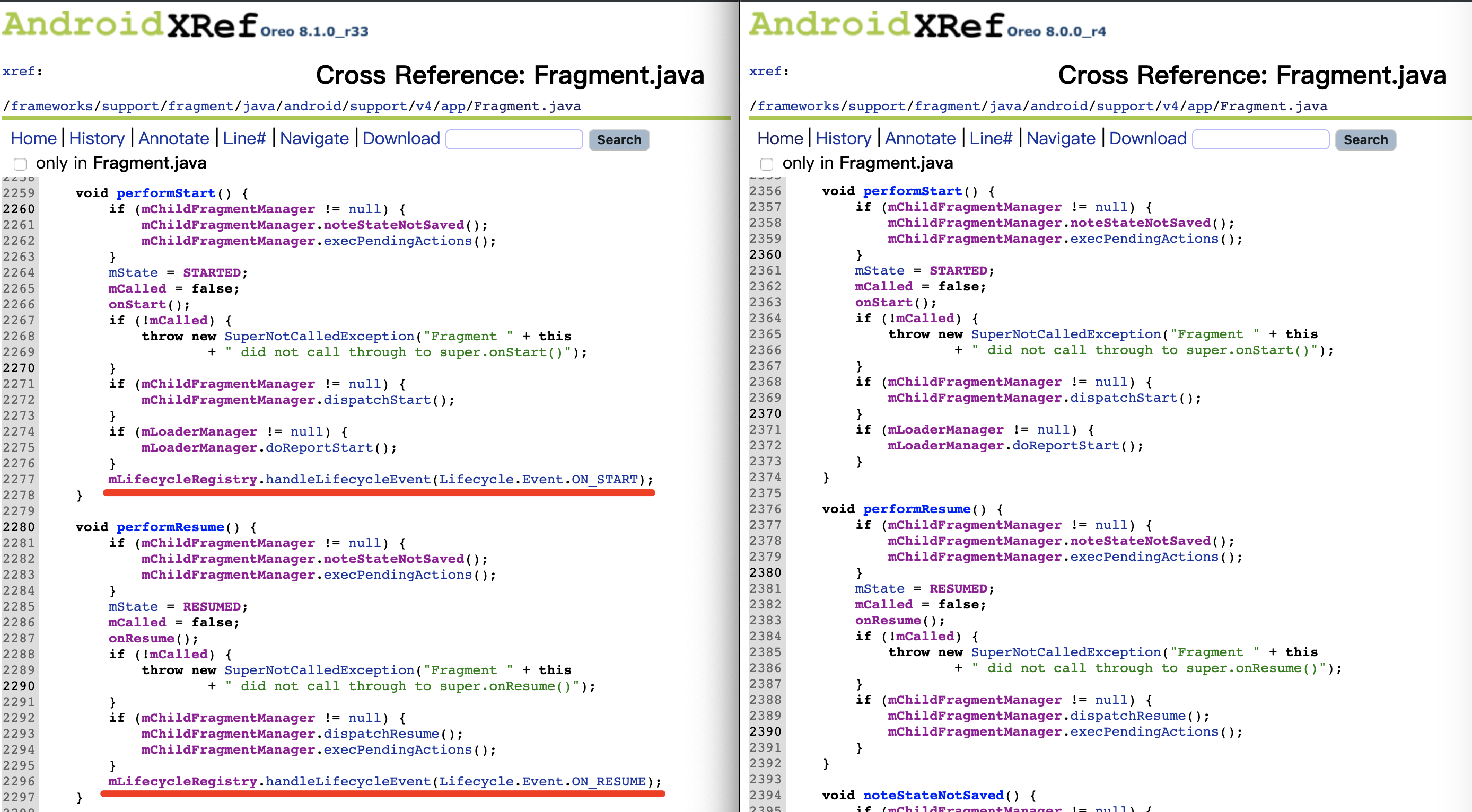Viewport: 1472px width, 812px height.
Task: Open History in the right pane
Action: point(844,138)
